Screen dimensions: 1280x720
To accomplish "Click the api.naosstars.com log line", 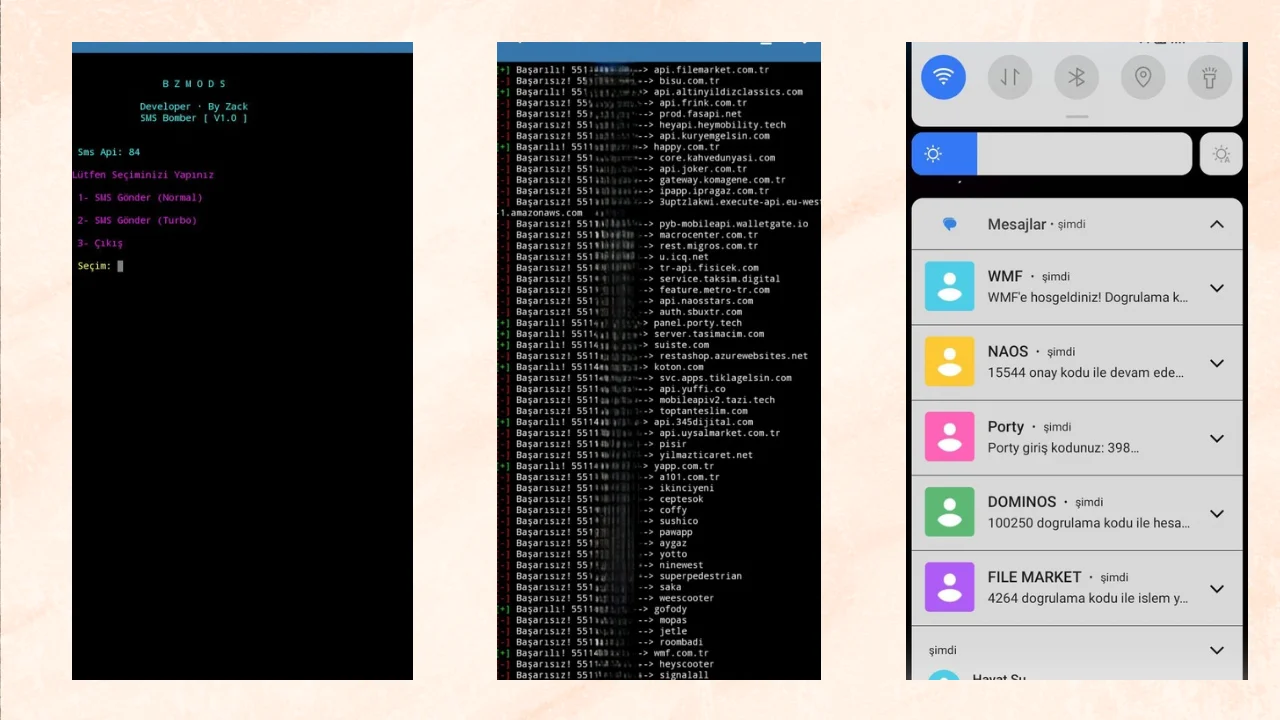I will 626,301.
